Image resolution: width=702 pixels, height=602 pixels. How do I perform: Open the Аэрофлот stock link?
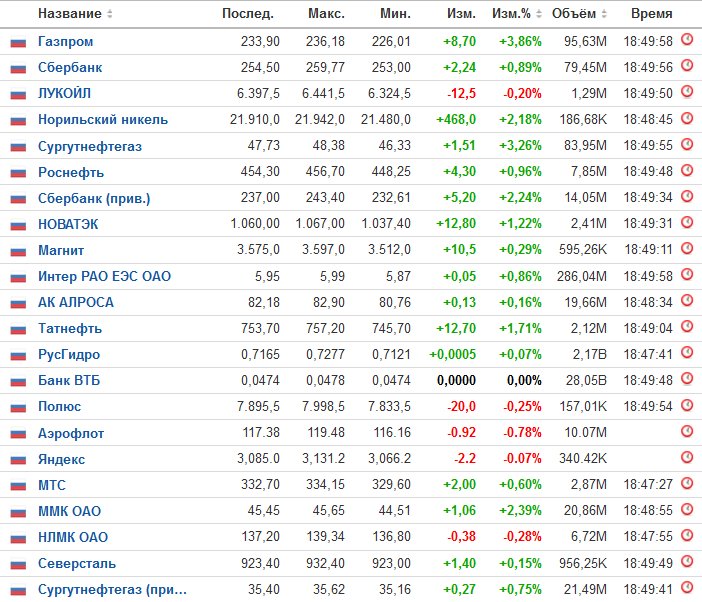click(x=71, y=433)
